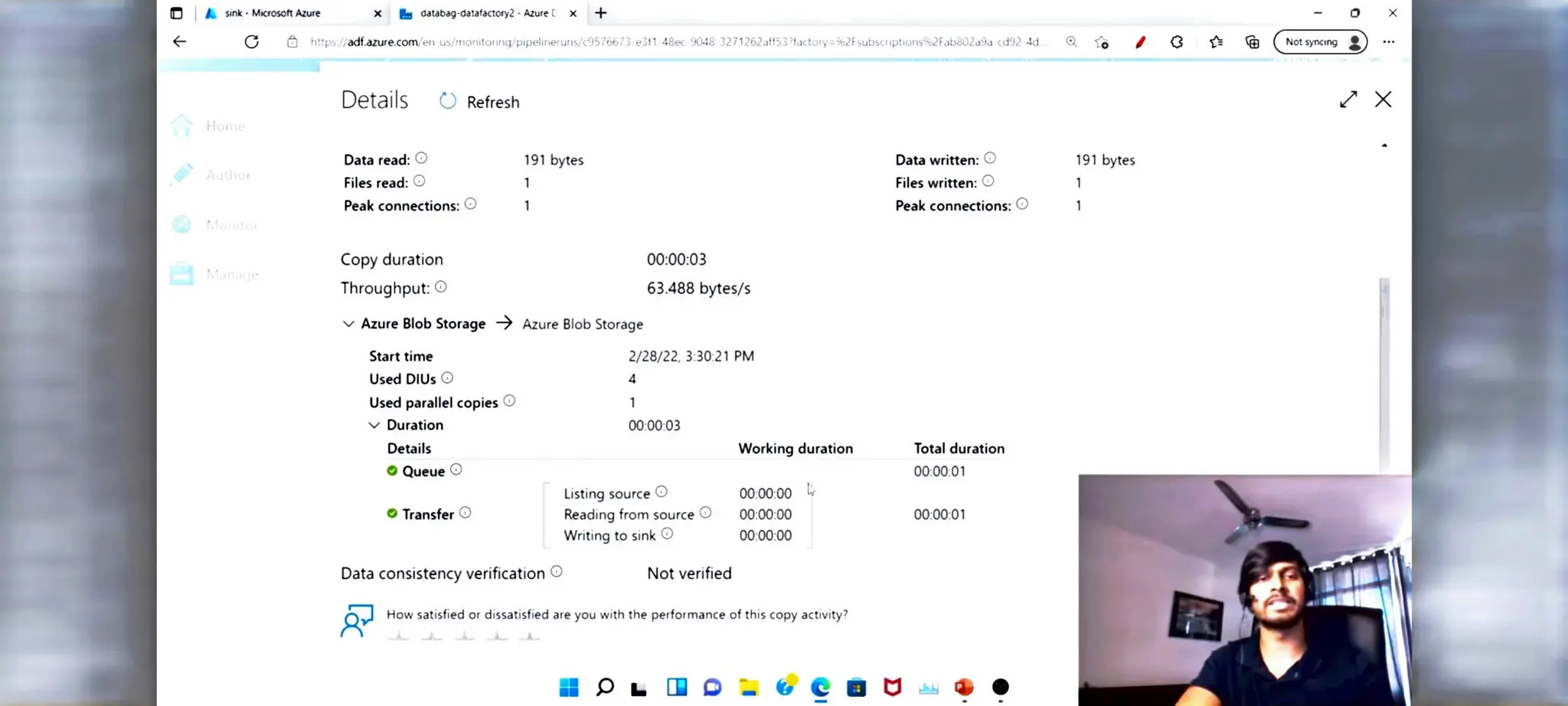Open Microsoft Edge from the taskbar

(x=820, y=687)
